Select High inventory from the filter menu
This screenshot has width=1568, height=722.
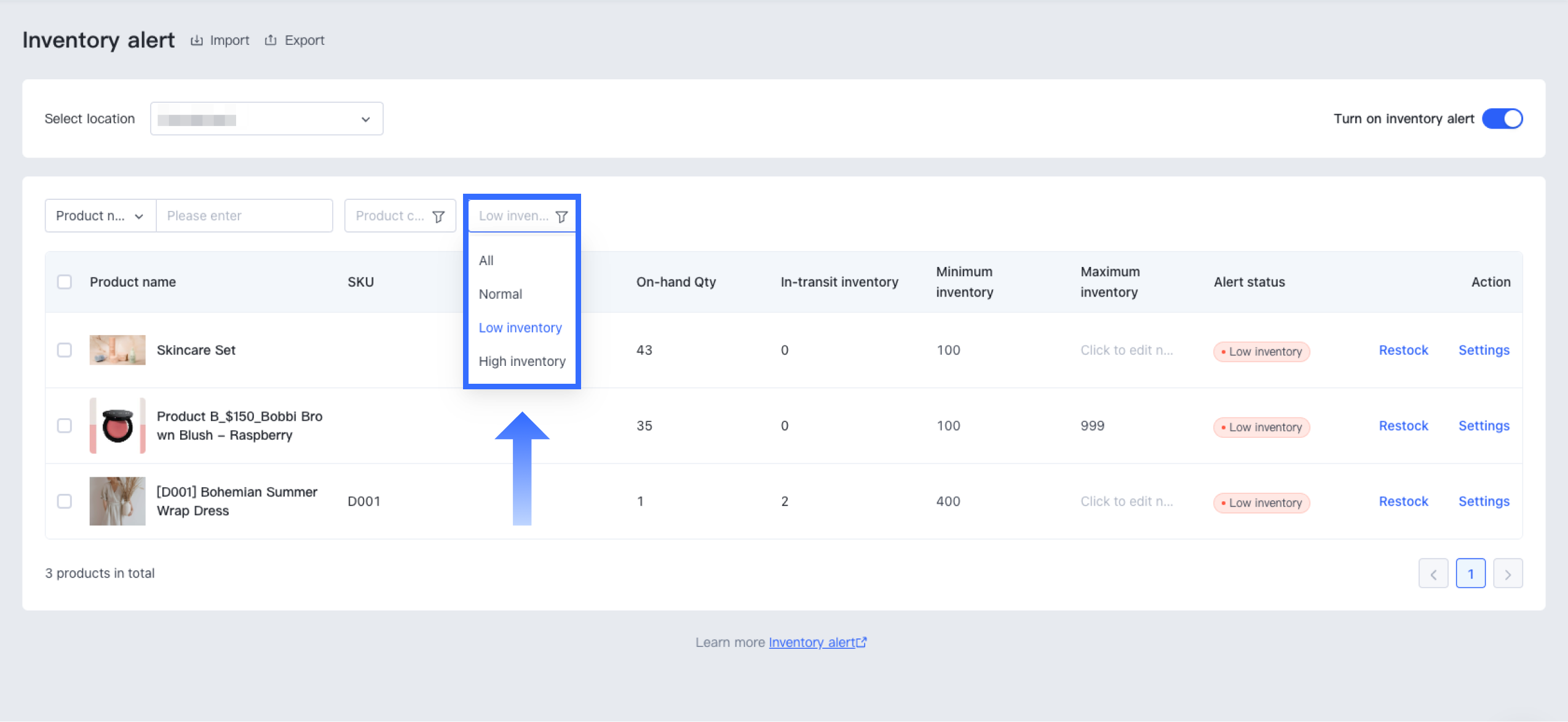coord(522,362)
